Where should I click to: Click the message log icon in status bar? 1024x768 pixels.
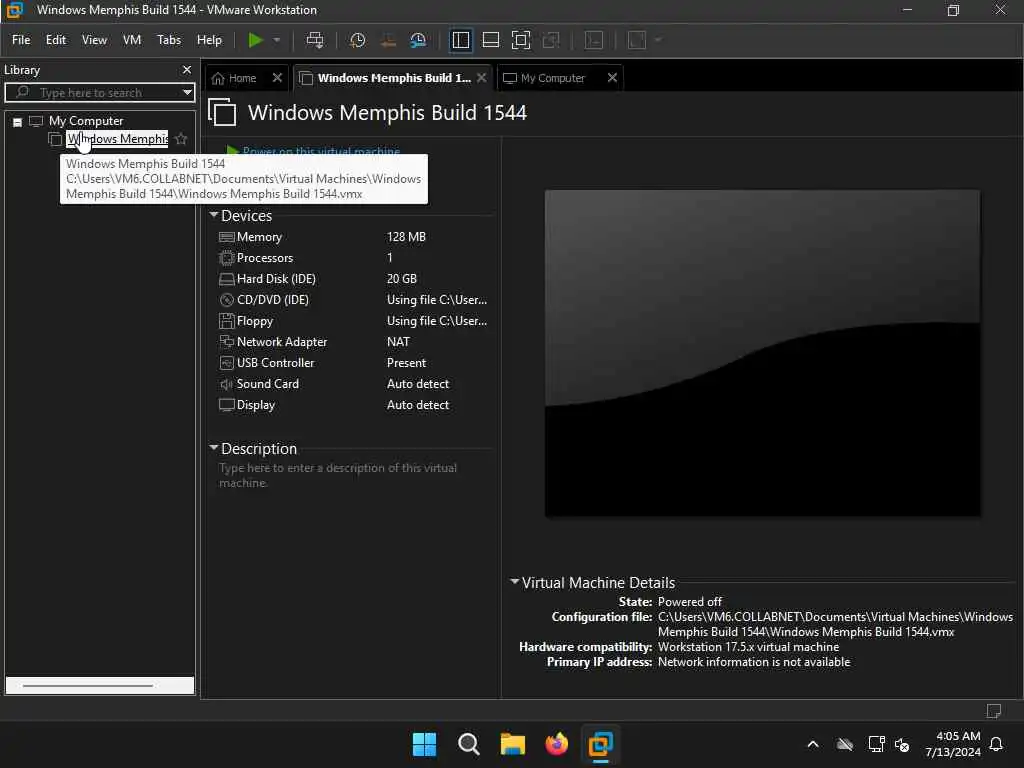pyautogui.click(x=994, y=711)
